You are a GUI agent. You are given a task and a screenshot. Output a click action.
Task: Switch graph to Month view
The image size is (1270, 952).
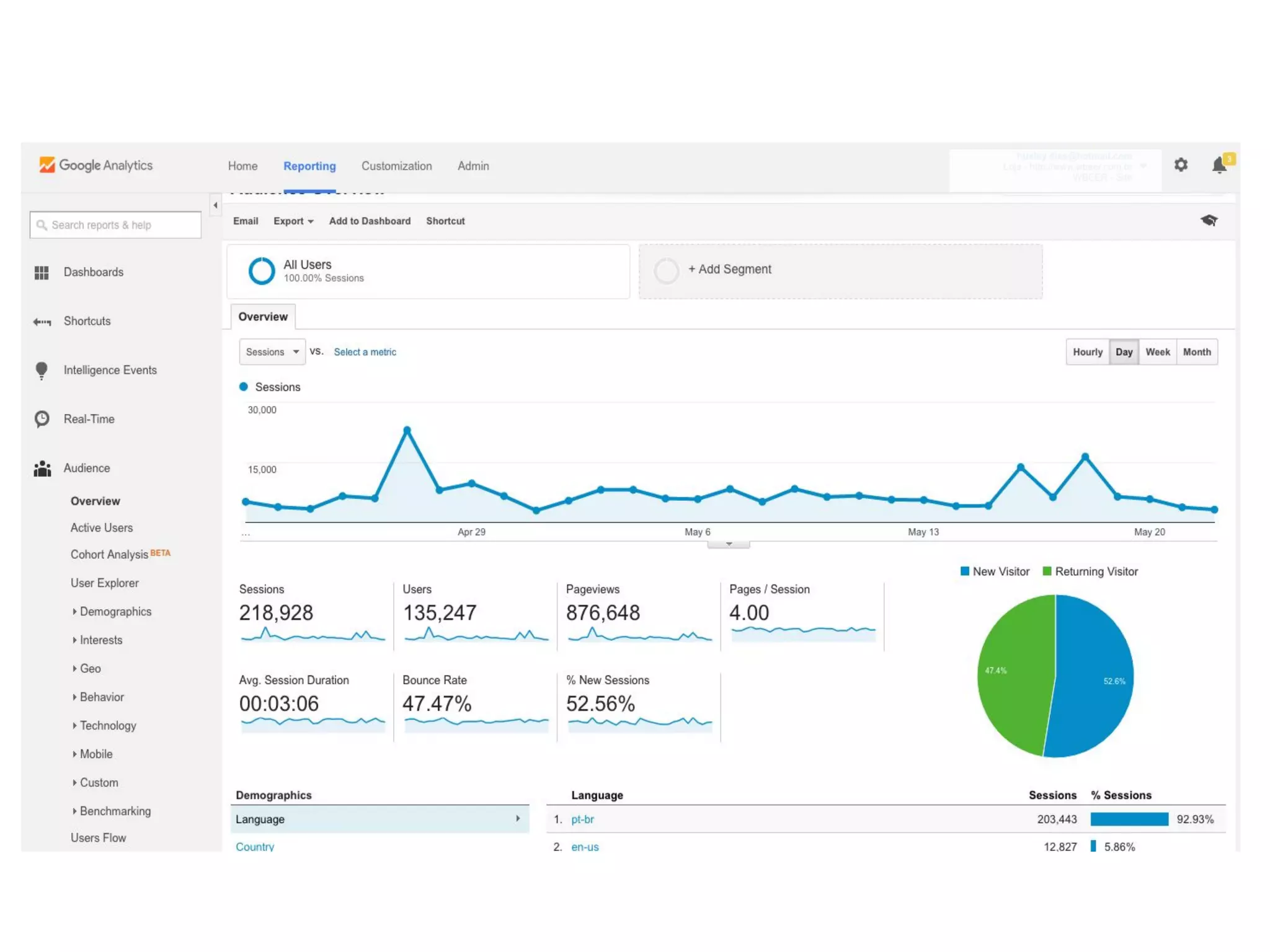[x=1196, y=352]
